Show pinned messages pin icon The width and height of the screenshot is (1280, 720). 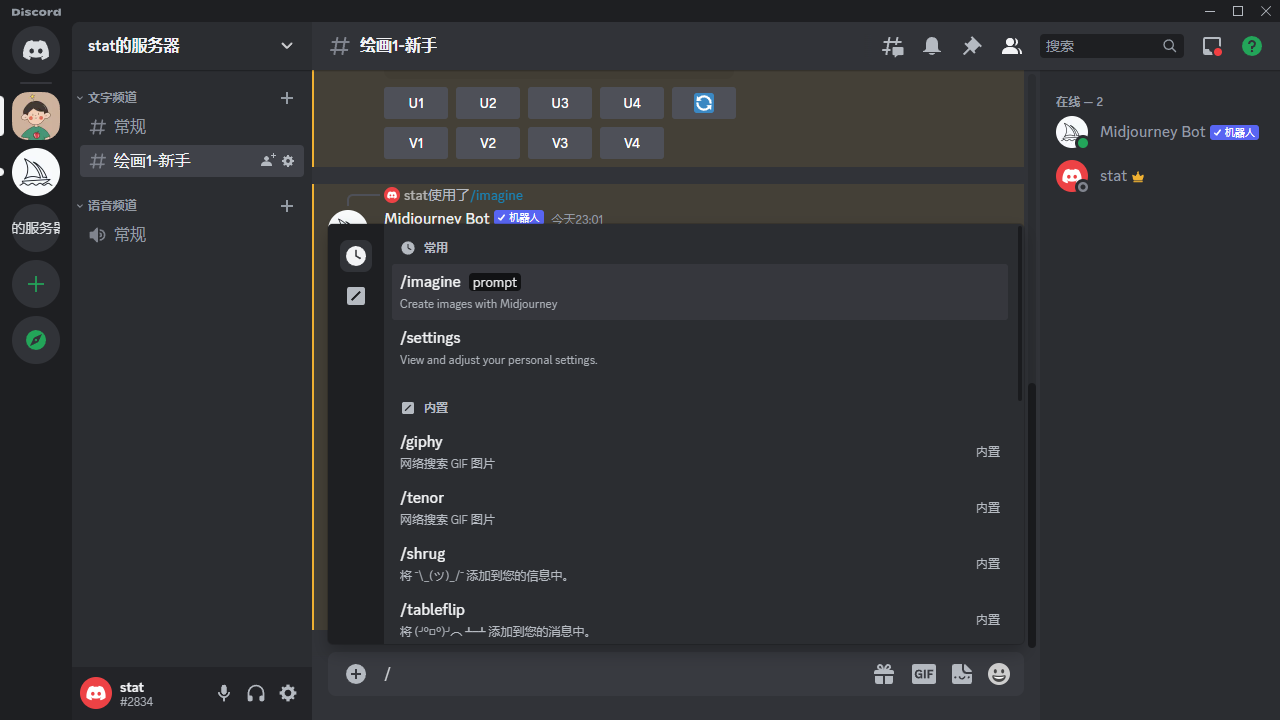972,46
